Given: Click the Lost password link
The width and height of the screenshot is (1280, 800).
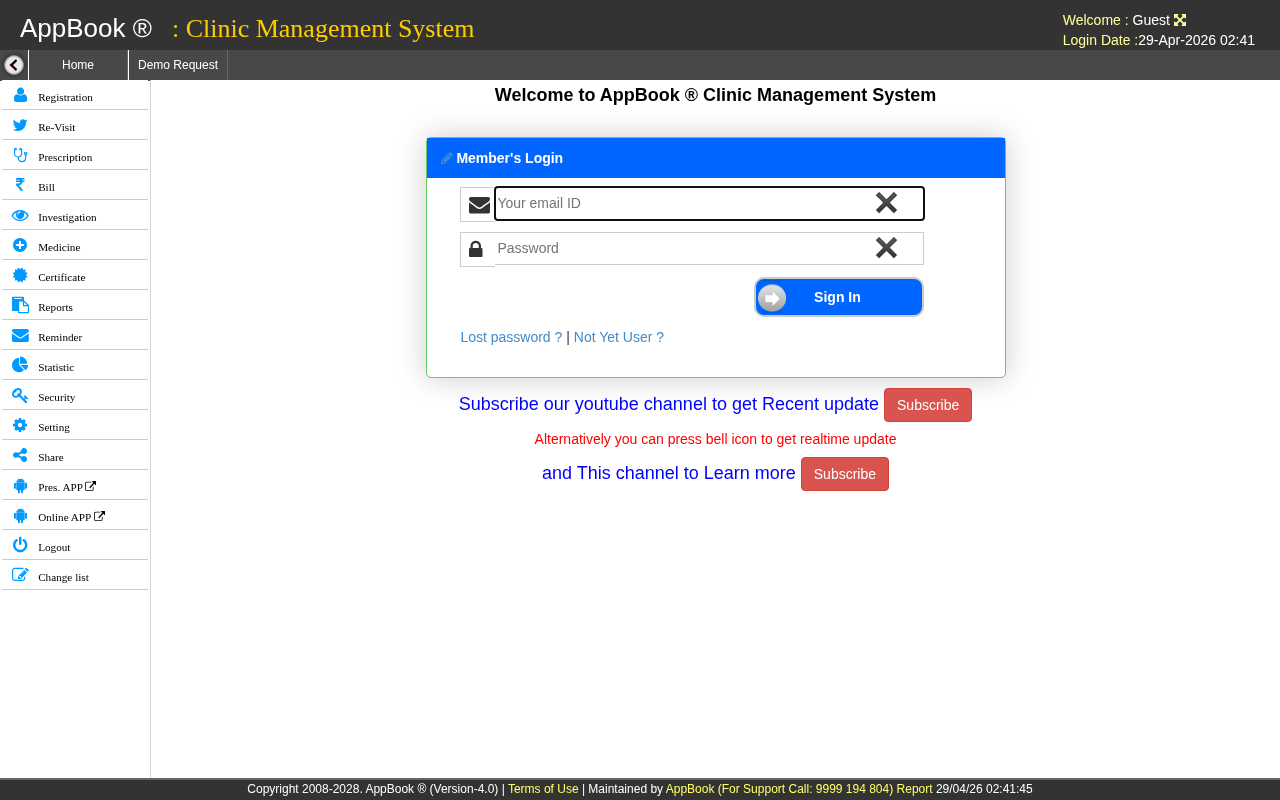Looking at the screenshot, I should (x=511, y=337).
